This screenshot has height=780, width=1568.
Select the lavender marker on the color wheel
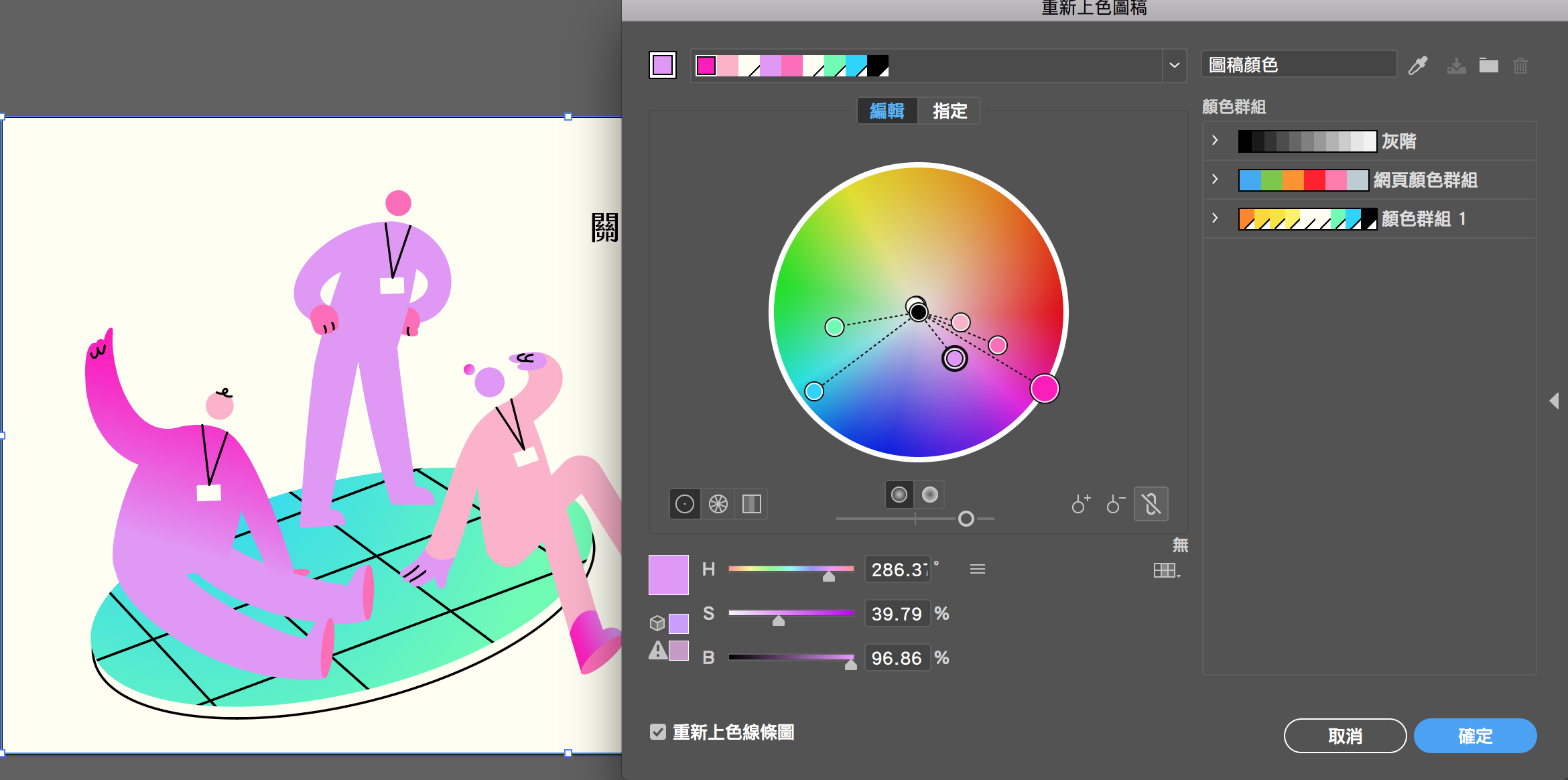point(955,359)
